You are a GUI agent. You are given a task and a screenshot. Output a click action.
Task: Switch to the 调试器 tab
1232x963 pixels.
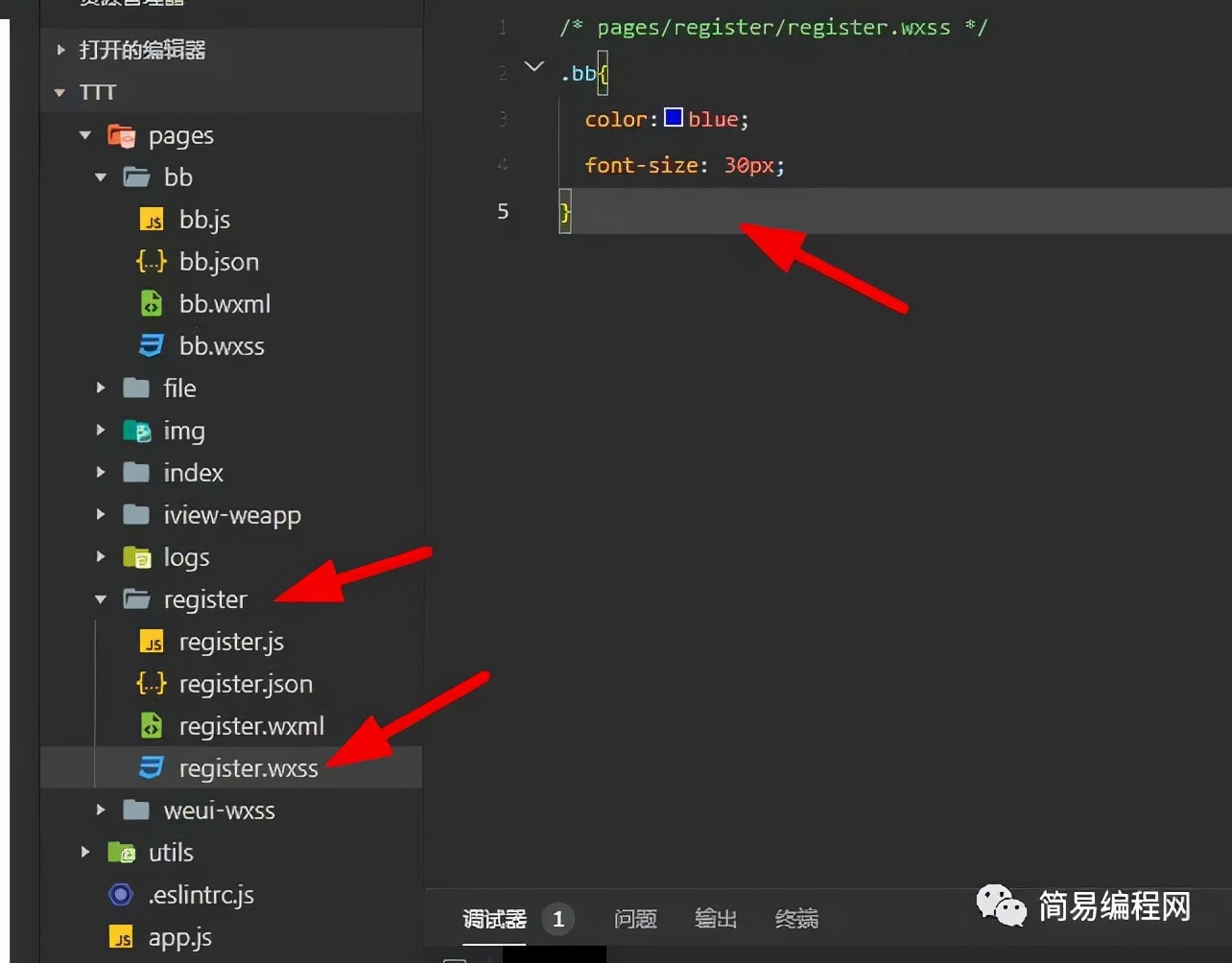click(494, 920)
